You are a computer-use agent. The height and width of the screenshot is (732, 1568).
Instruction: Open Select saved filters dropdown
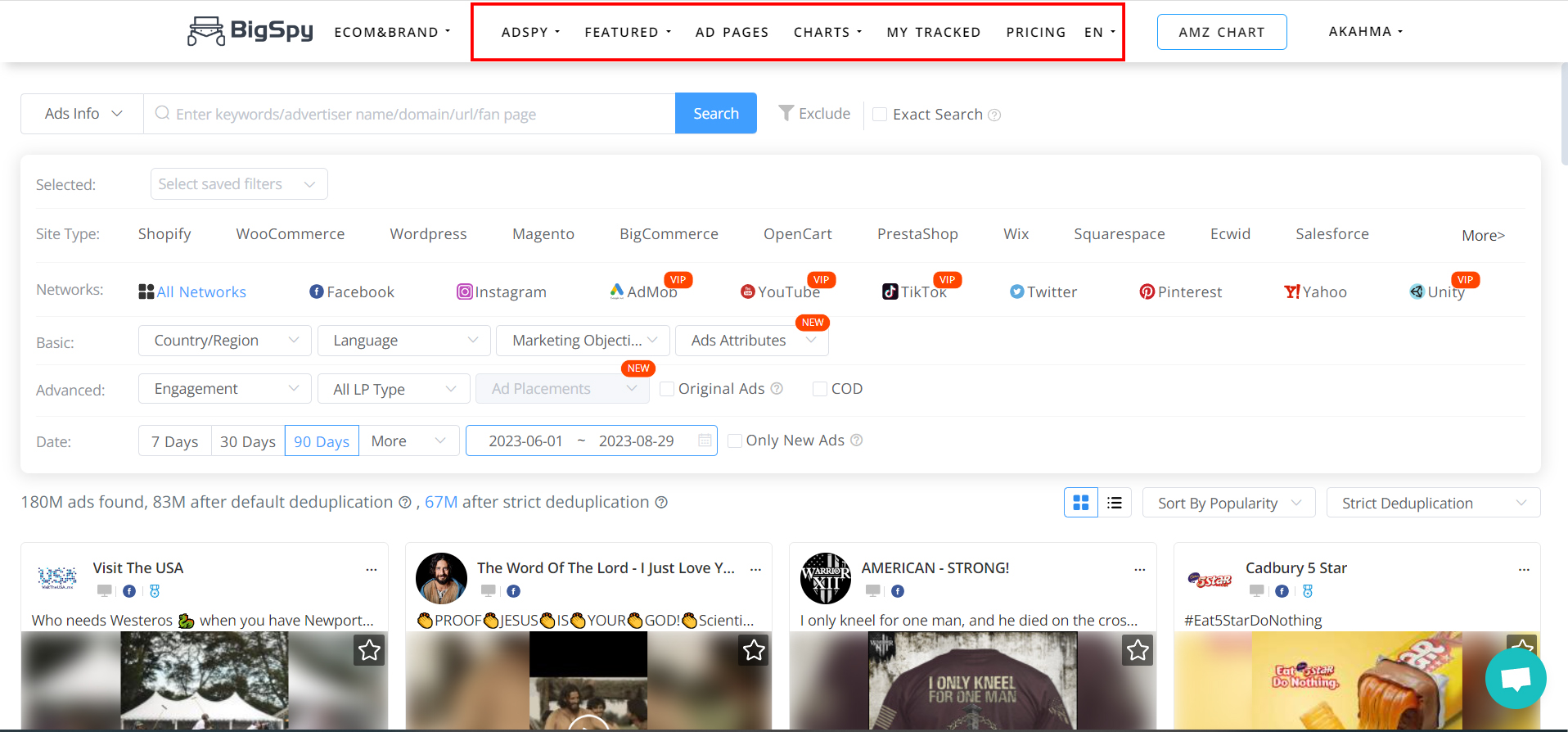pyautogui.click(x=239, y=184)
